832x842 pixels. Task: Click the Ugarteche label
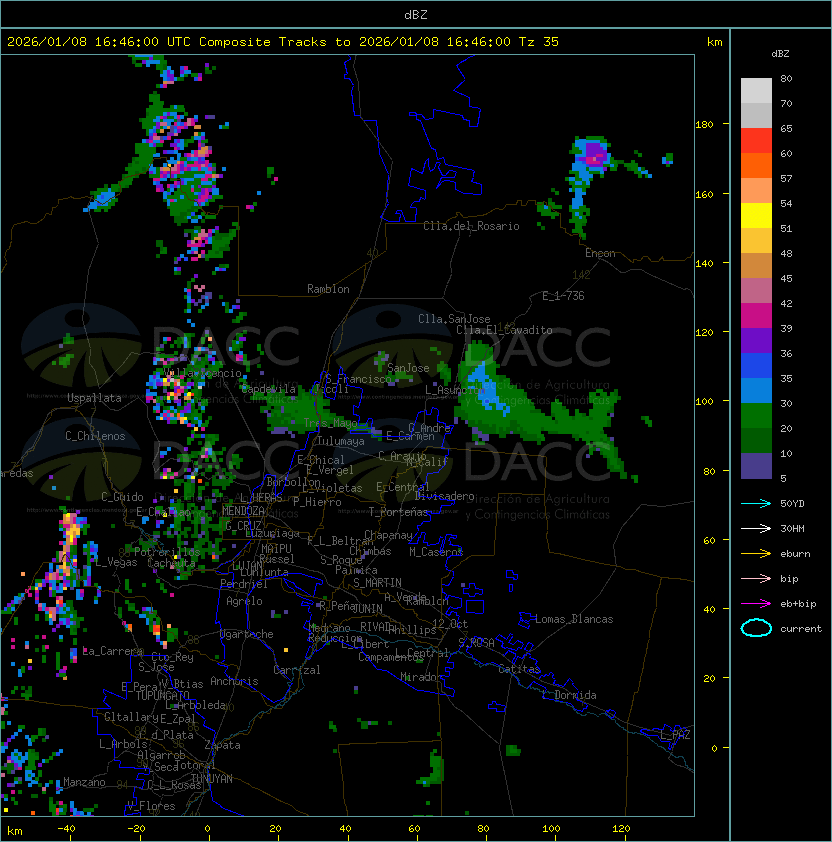(x=247, y=634)
